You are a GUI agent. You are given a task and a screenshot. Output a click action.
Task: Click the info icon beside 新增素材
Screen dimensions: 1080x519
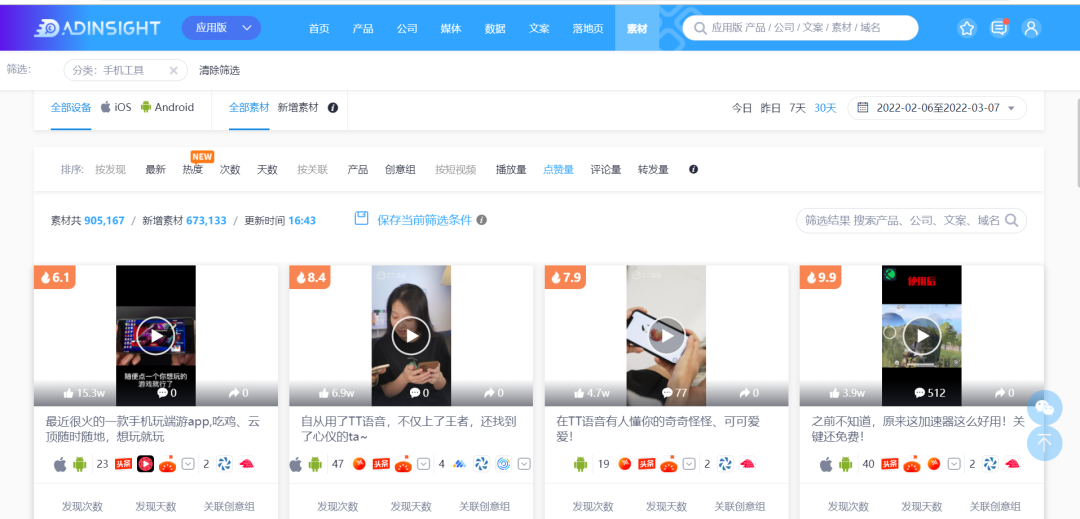click(x=333, y=108)
